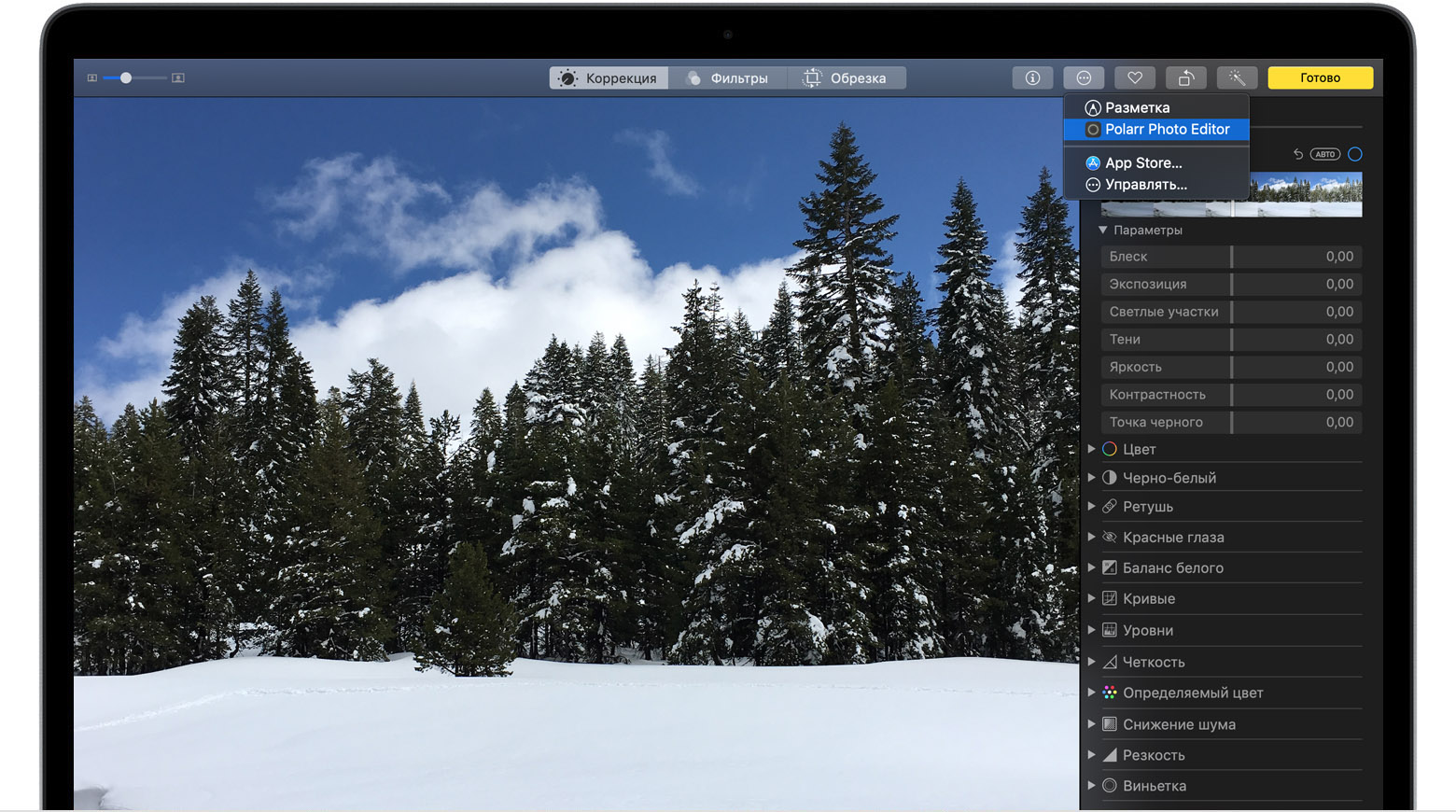Click the Контрастность slider
Screen dimensions: 1456x812
pos(1231,395)
